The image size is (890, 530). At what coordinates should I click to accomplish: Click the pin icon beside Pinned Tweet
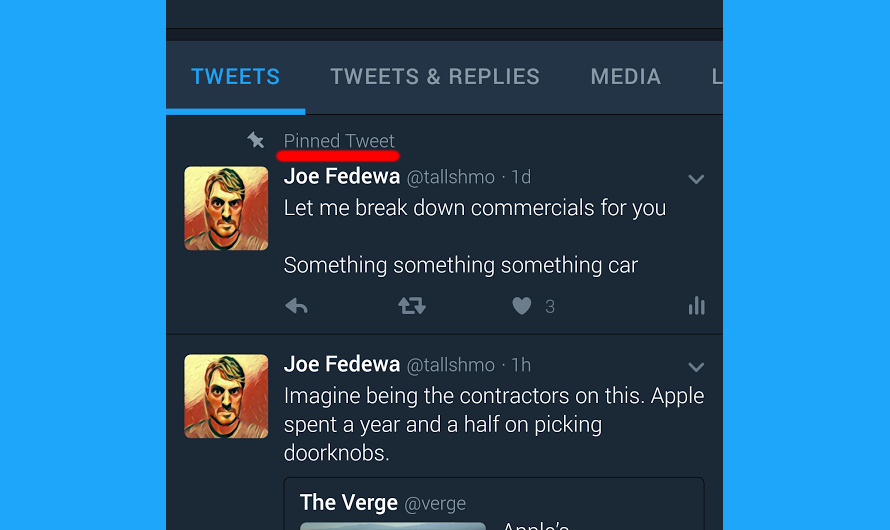pyautogui.click(x=255, y=140)
